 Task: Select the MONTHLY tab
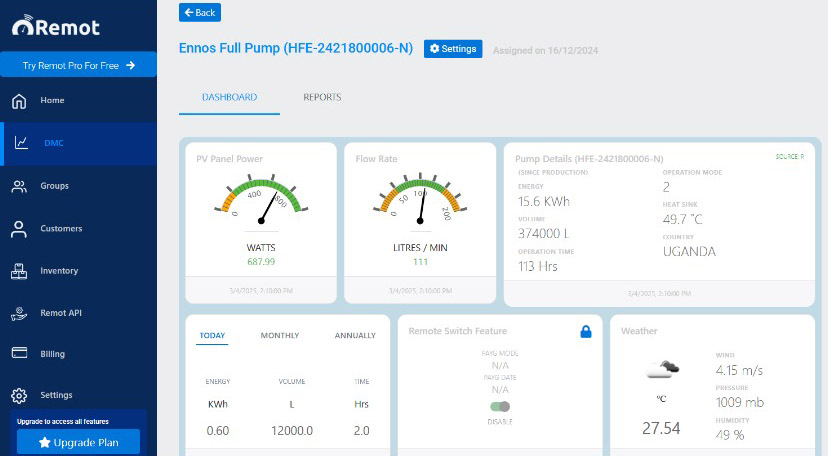pyautogui.click(x=280, y=336)
